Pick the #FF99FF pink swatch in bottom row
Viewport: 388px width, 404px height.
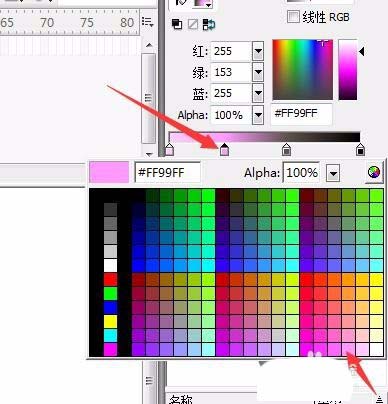pos(348,349)
